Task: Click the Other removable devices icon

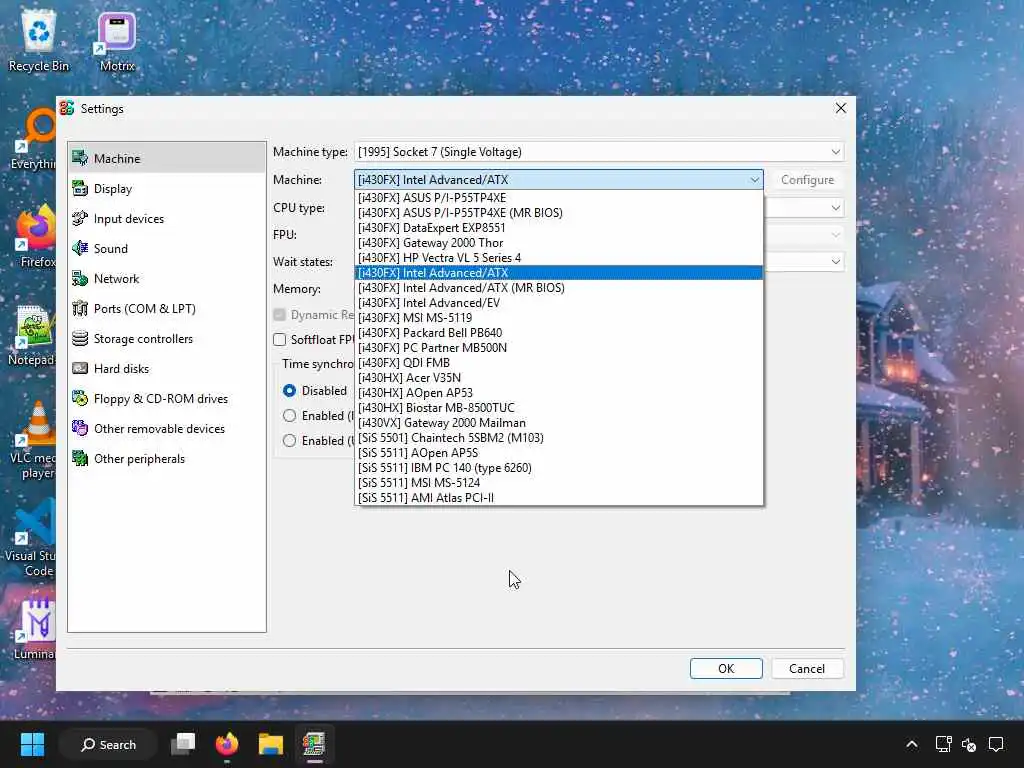Action: 80,428
